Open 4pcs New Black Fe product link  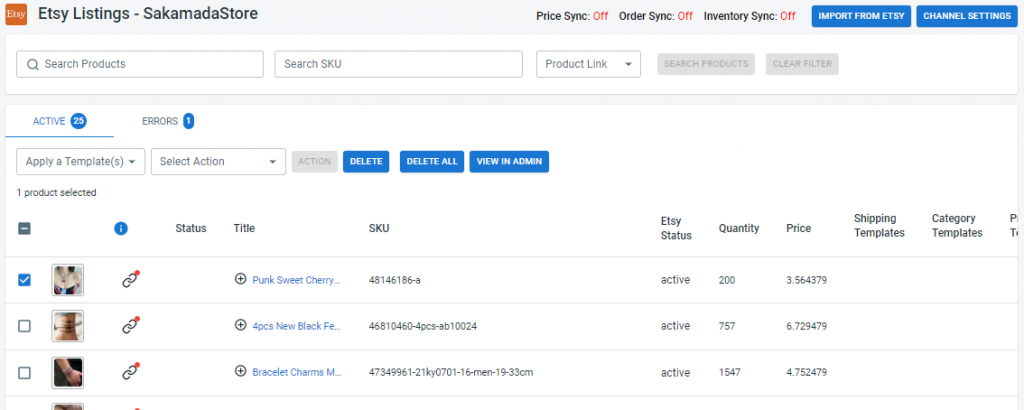(296, 326)
